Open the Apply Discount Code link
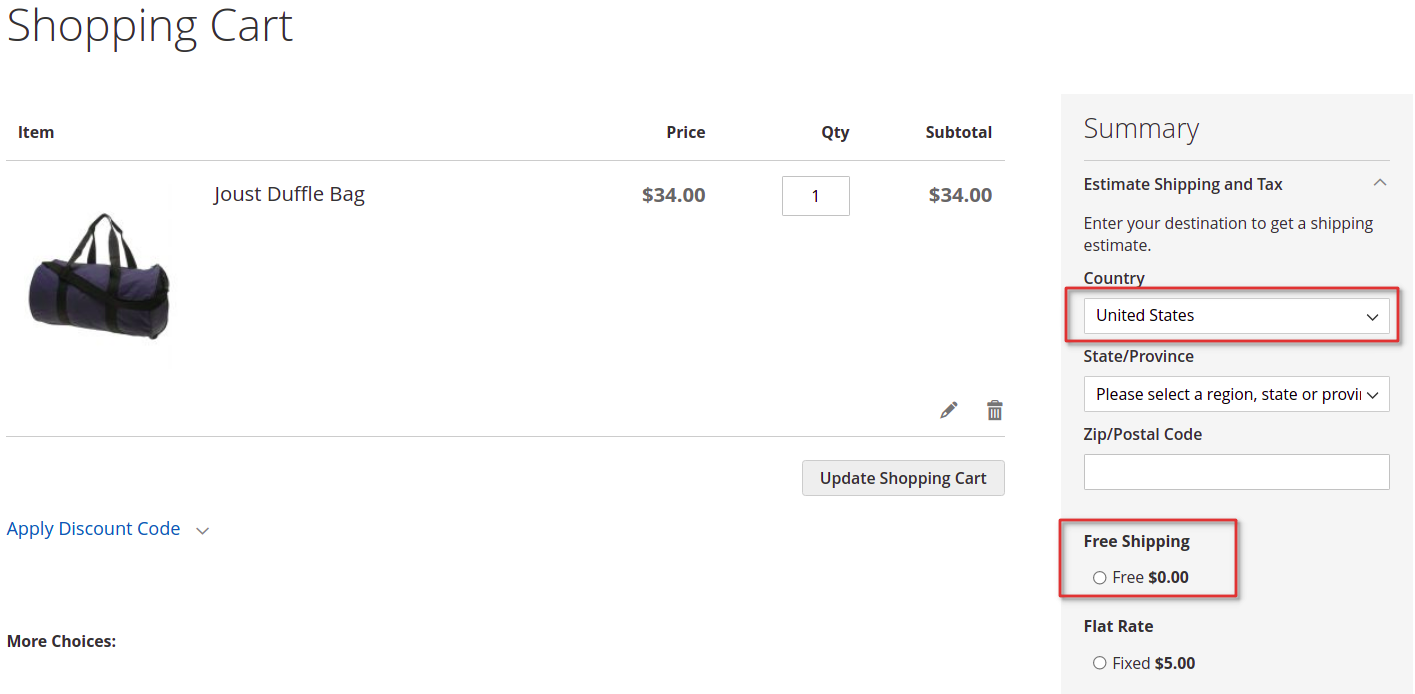1415x694 pixels. coord(94,529)
